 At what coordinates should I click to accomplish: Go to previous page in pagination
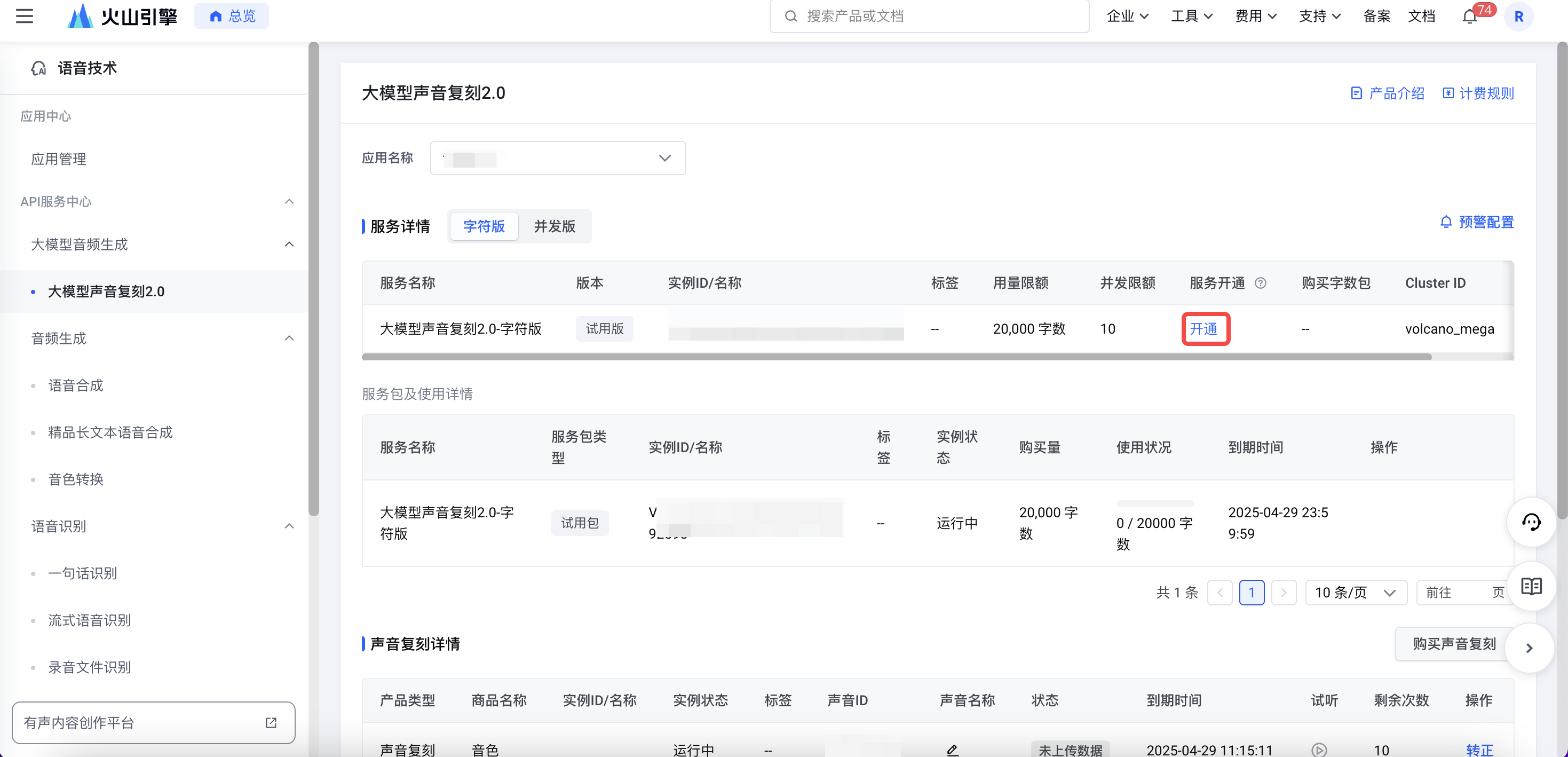pyautogui.click(x=1220, y=592)
